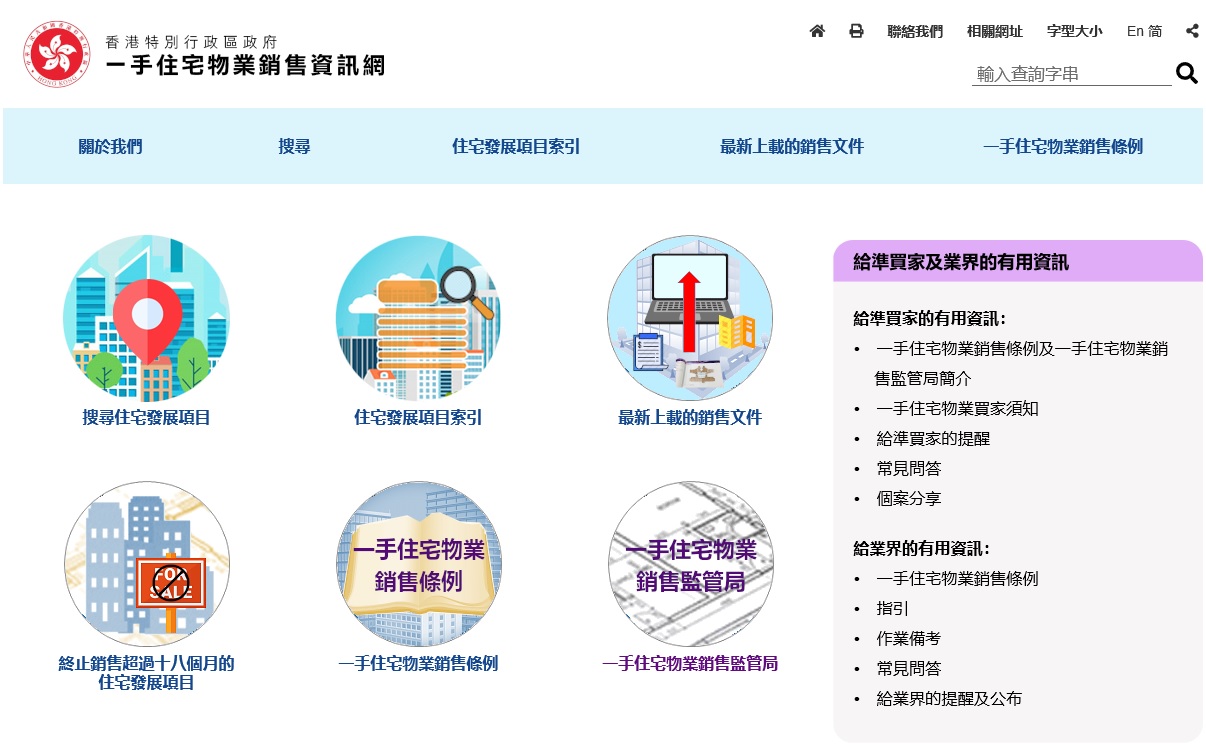Open 一手住宅物業銷售條例 navigation item
Screen dimensions: 1206x746
coord(1063,146)
